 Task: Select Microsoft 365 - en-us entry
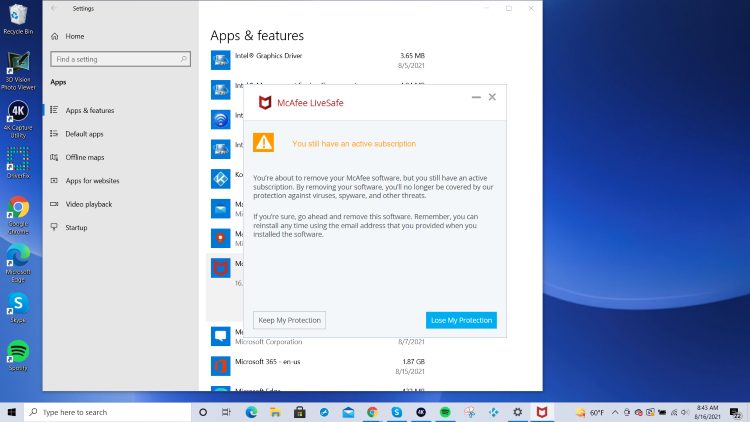click(x=318, y=366)
